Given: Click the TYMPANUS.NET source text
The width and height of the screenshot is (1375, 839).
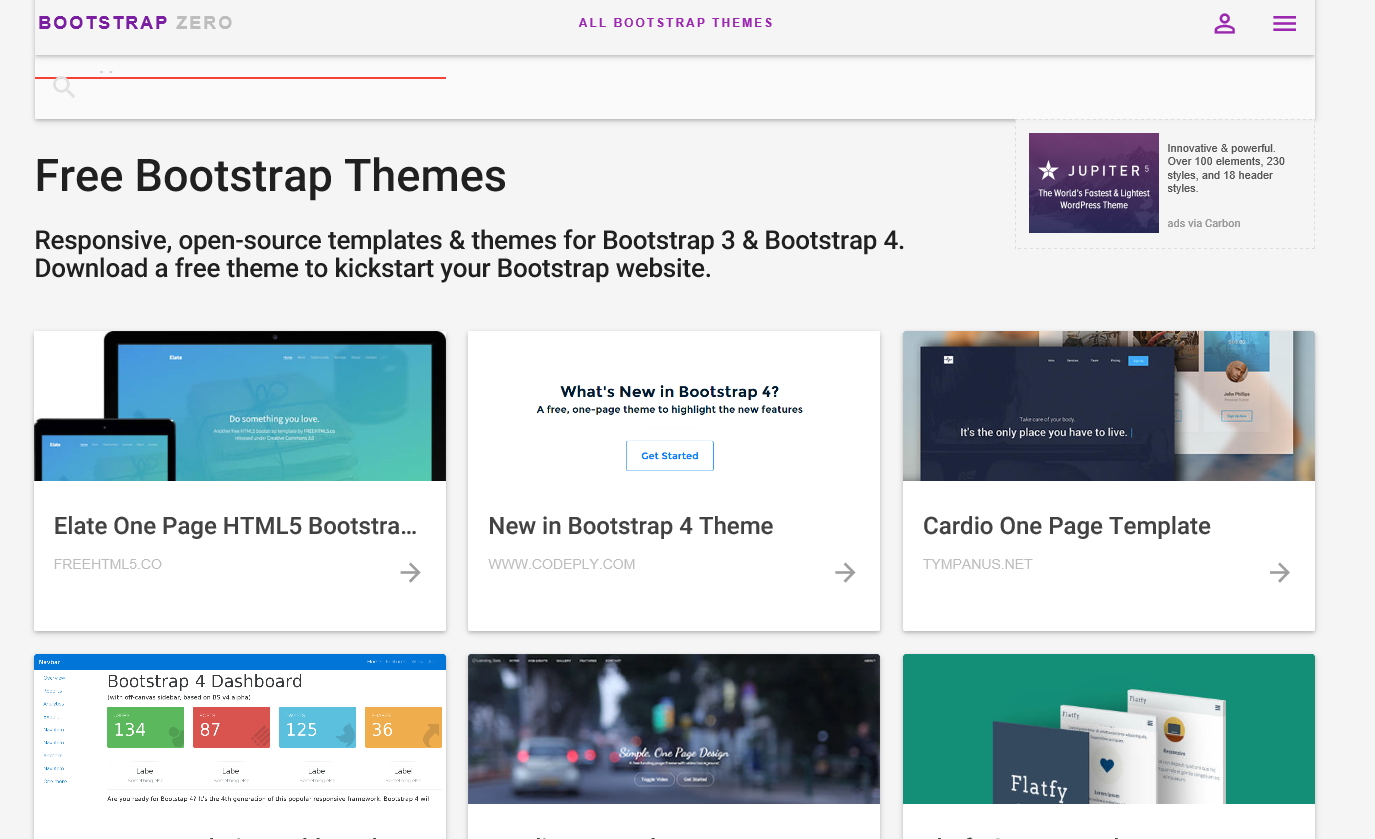Looking at the screenshot, I should pyautogui.click(x=978, y=564).
